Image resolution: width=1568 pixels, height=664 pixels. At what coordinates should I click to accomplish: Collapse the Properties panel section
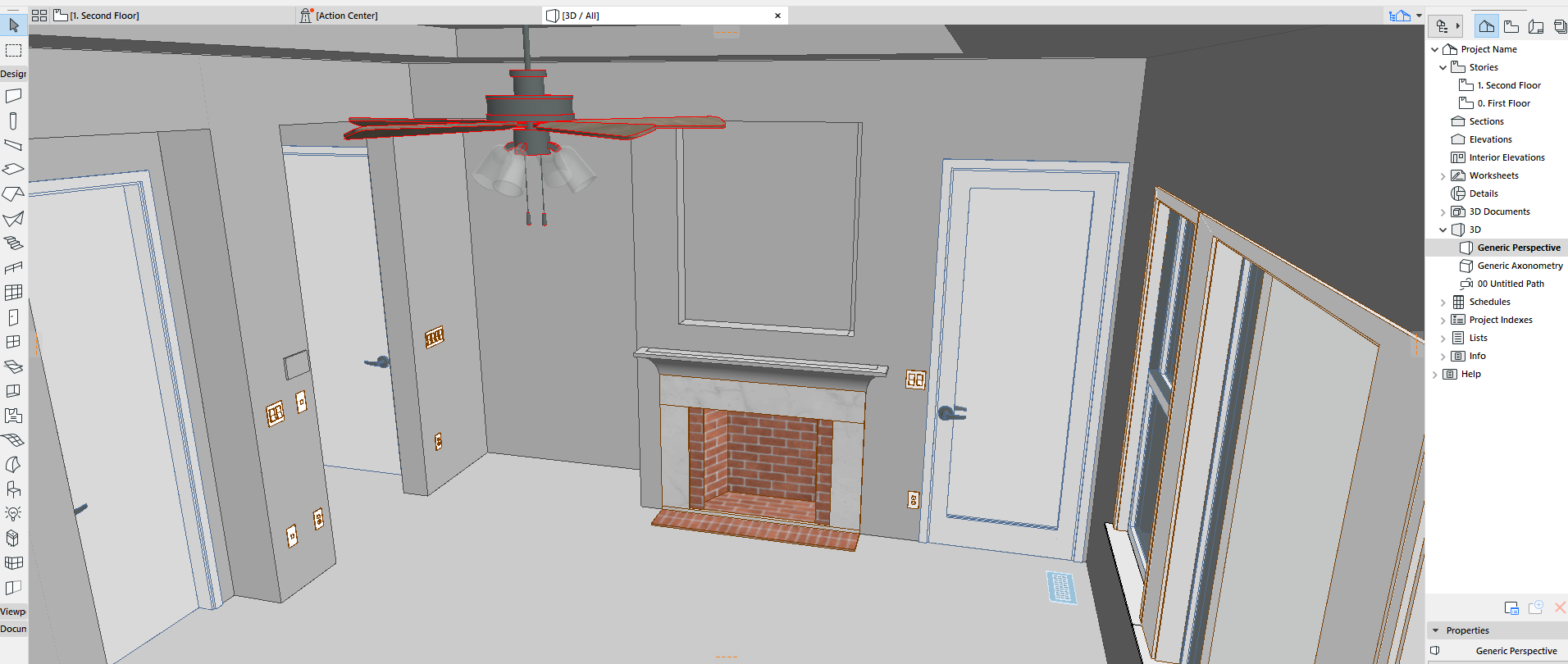tap(1436, 630)
